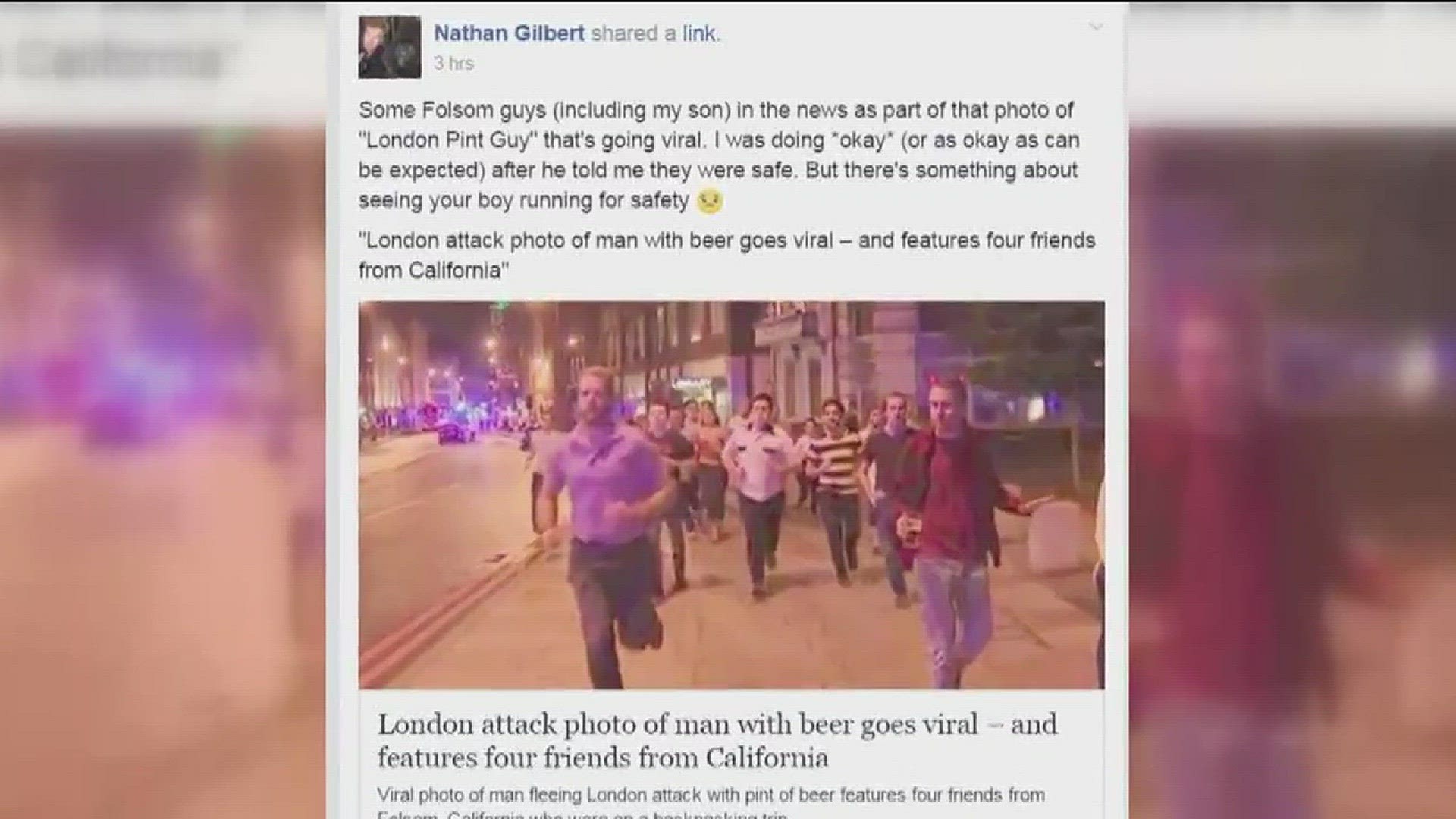Click the 'shared a link' text

coord(655,33)
